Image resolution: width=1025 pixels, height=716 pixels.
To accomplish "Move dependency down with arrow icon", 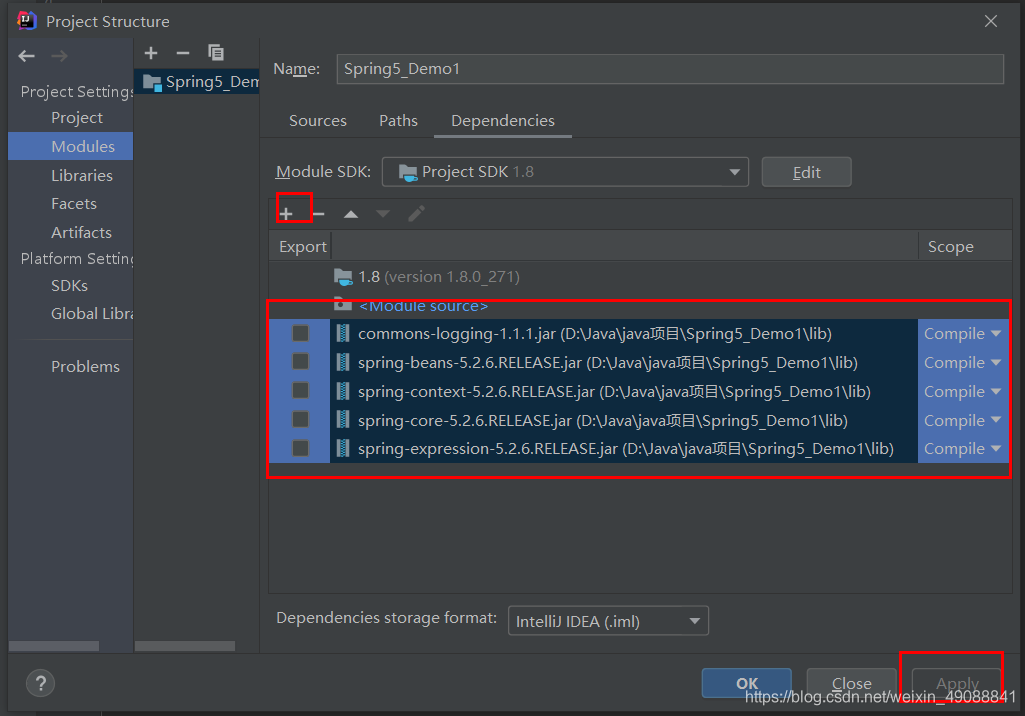I will 383,214.
